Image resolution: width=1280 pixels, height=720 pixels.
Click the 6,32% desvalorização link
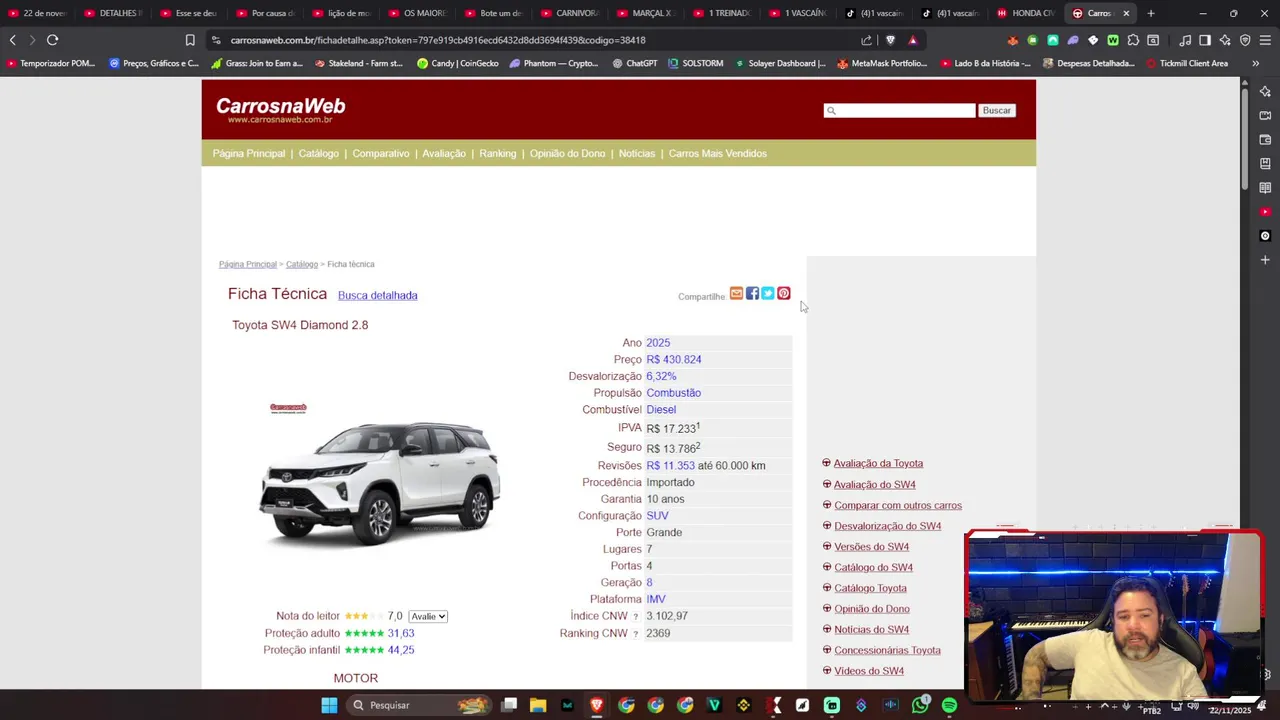coord(661,377)
